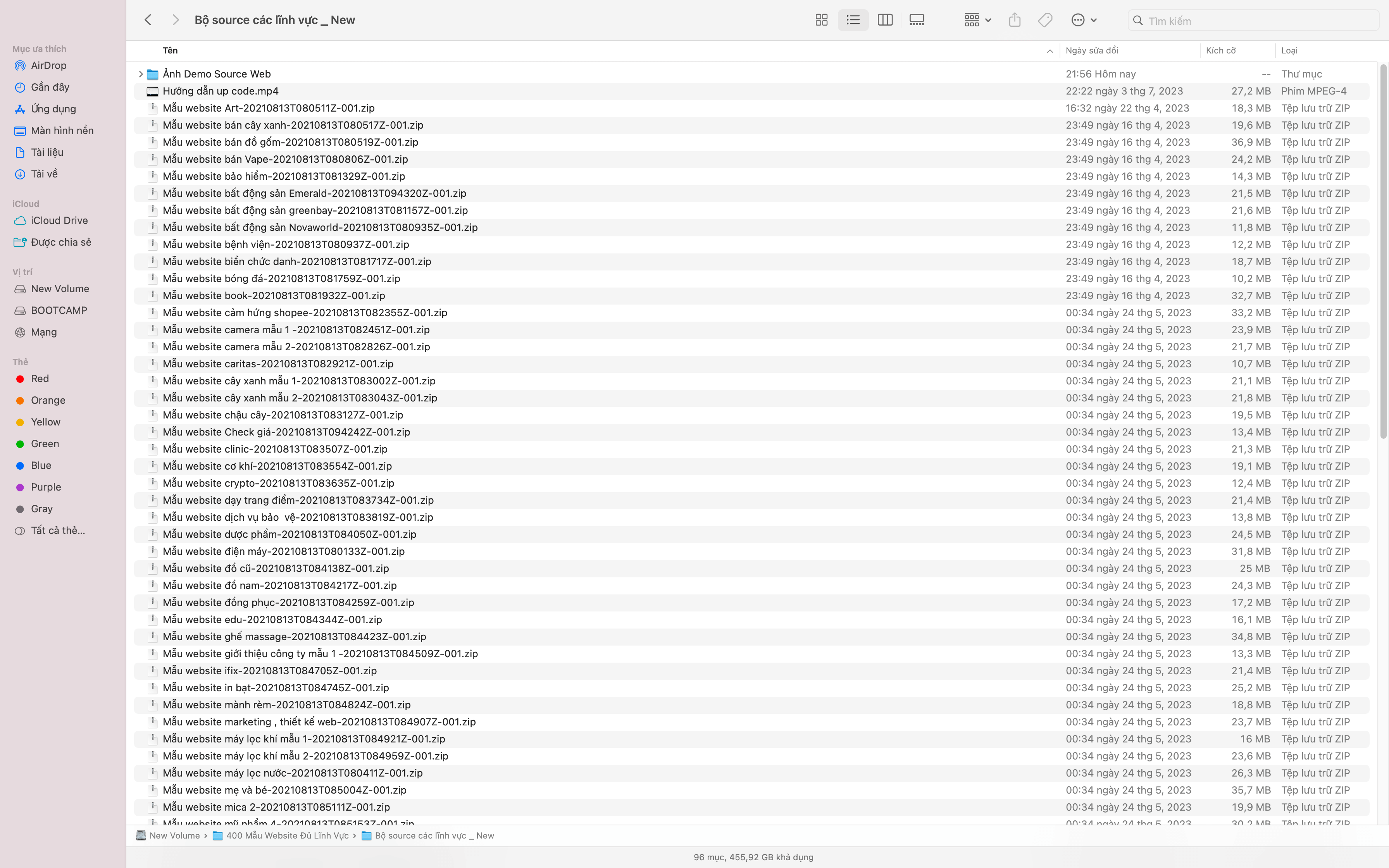The image size is (1389, 868).
Task: Sort by clicking the Tên column header
Action: click(x=170, y=50)
